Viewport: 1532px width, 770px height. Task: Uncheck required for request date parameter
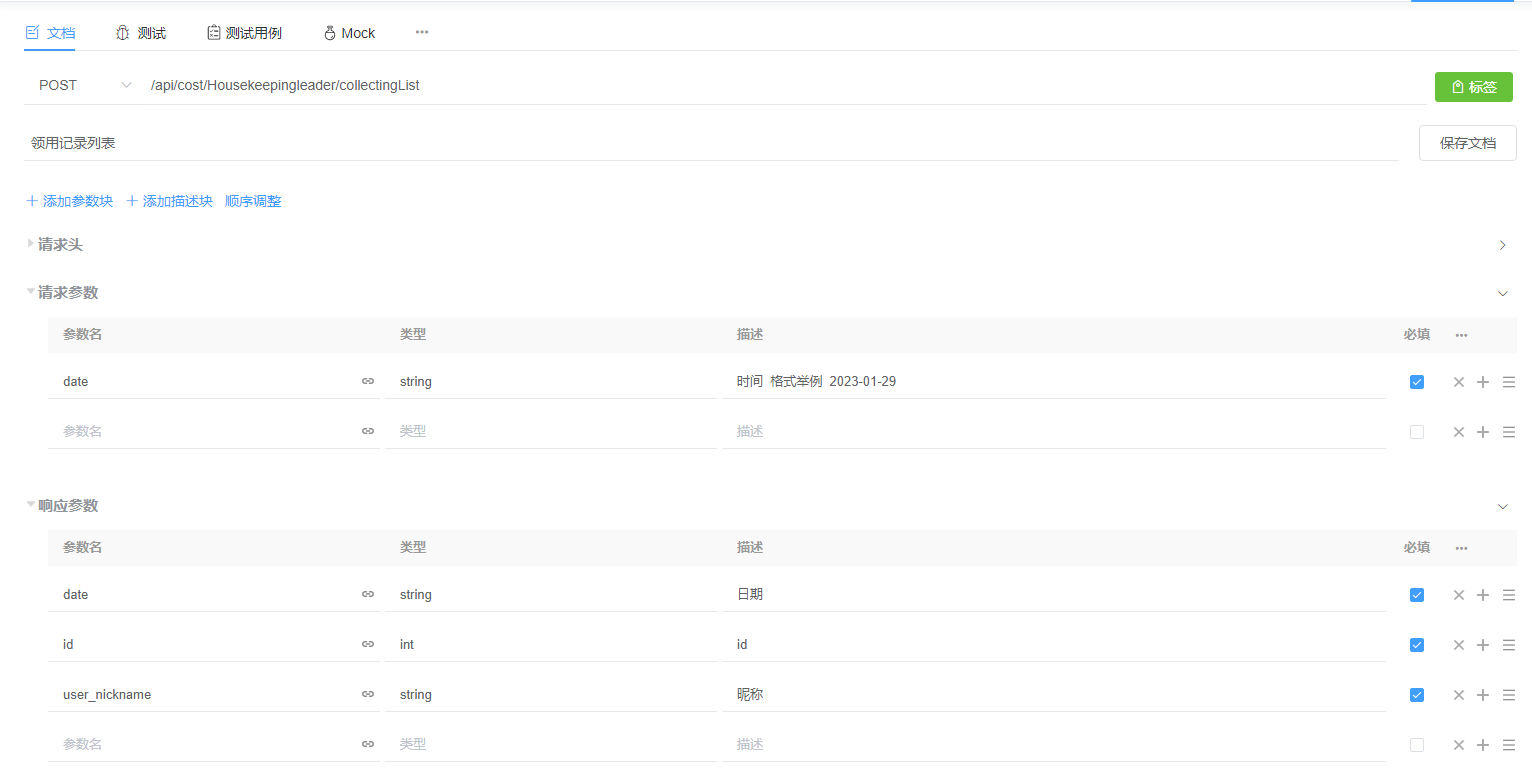(1416, 382)
